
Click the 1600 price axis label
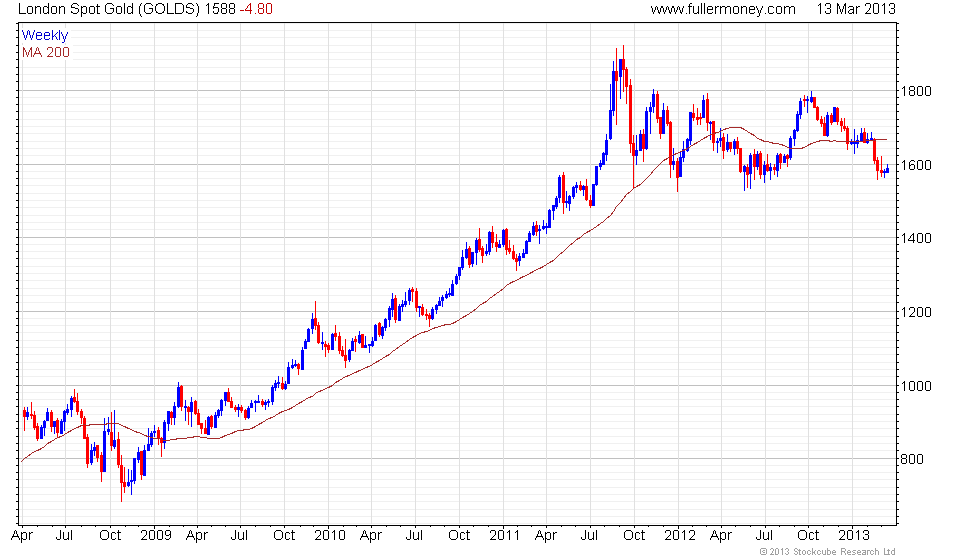pos(916,165)
